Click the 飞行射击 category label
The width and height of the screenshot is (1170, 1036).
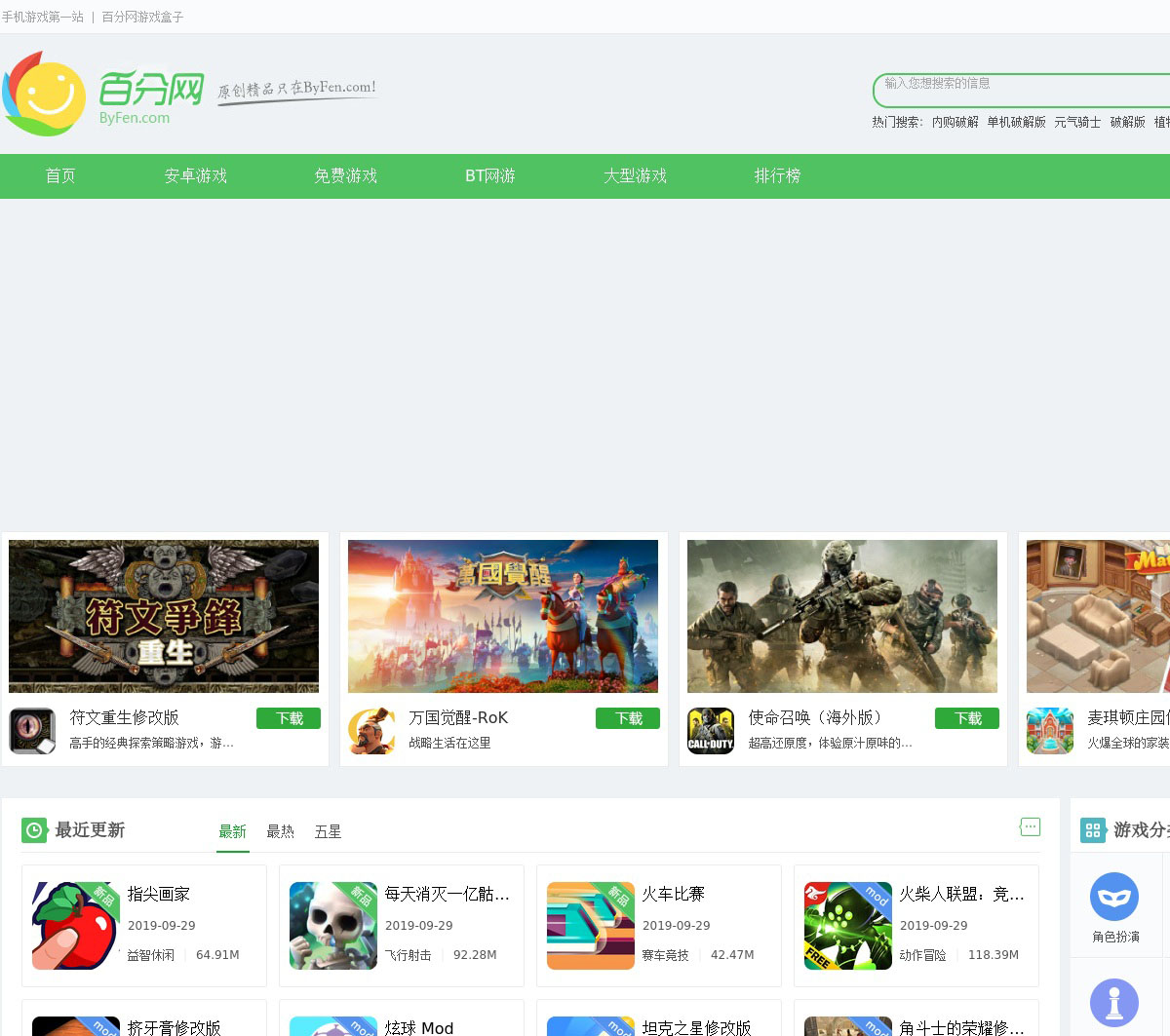coord(409,955)
